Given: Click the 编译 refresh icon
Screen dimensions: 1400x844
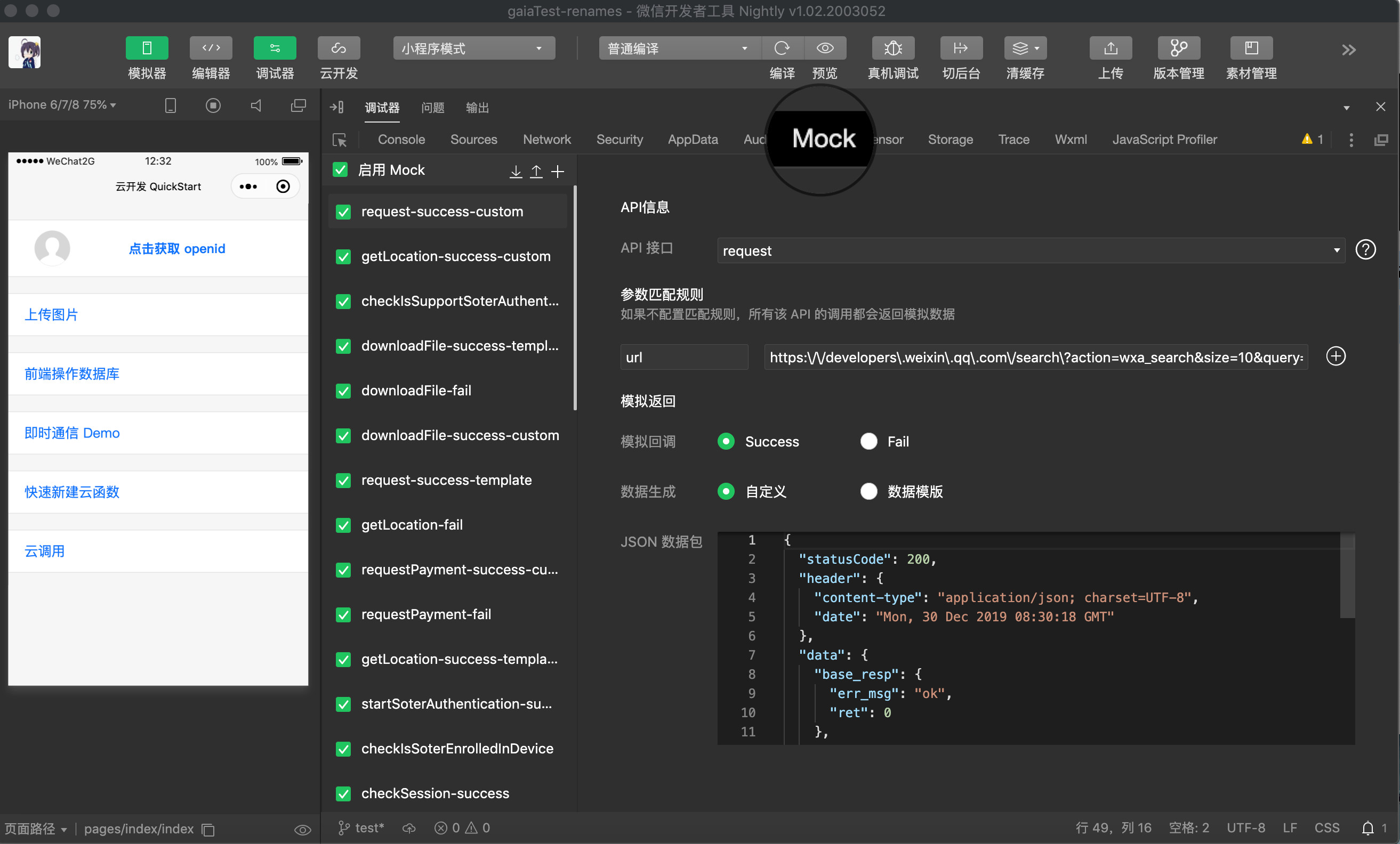Looking at the screenshot, I should pyautogui.click(x=782, y=48).
